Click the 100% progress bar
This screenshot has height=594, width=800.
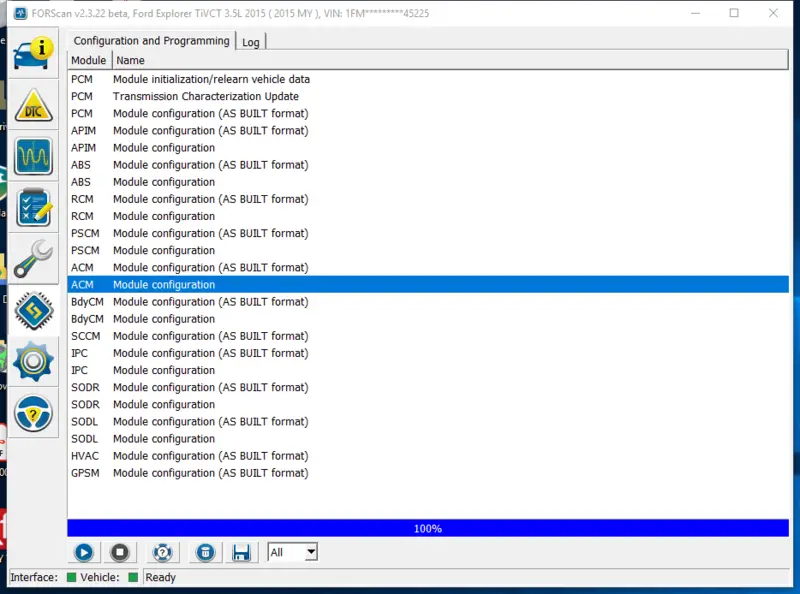428,528
